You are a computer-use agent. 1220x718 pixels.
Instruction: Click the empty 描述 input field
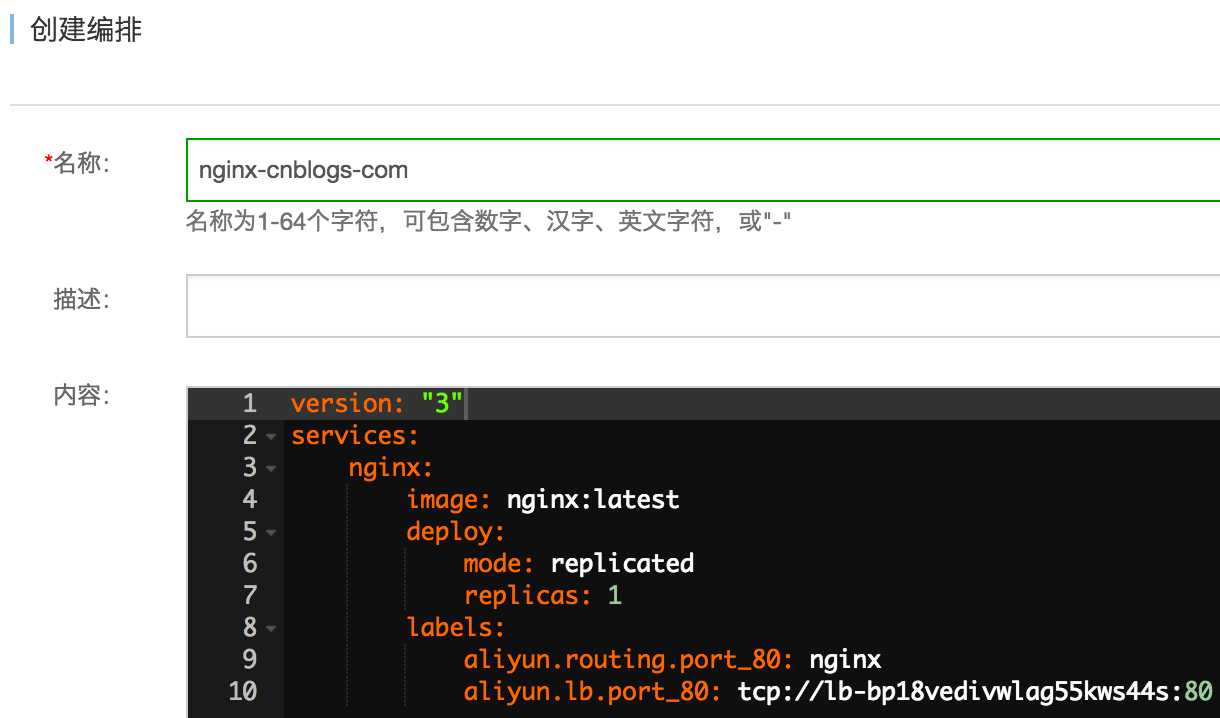[x=703, y=305]
